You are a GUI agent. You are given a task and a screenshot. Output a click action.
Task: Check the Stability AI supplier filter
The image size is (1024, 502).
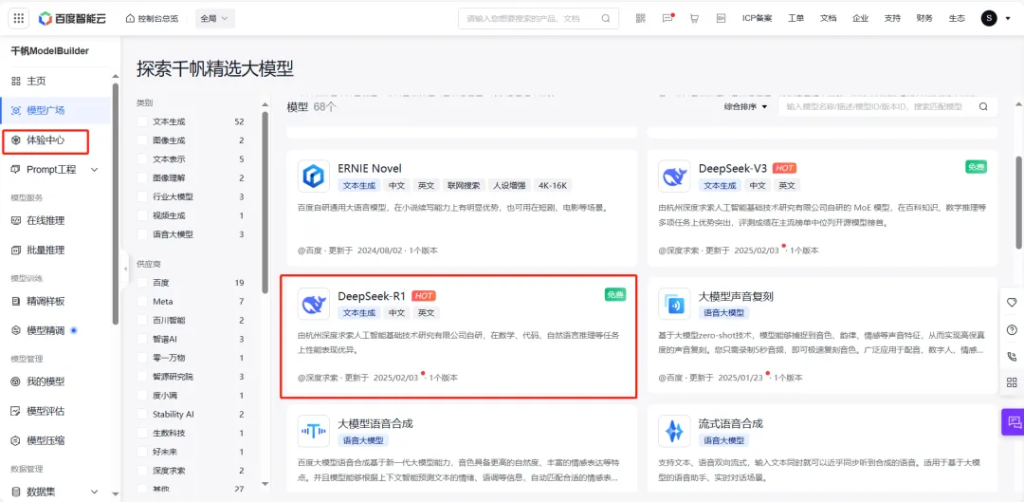[x=142, y=415]
